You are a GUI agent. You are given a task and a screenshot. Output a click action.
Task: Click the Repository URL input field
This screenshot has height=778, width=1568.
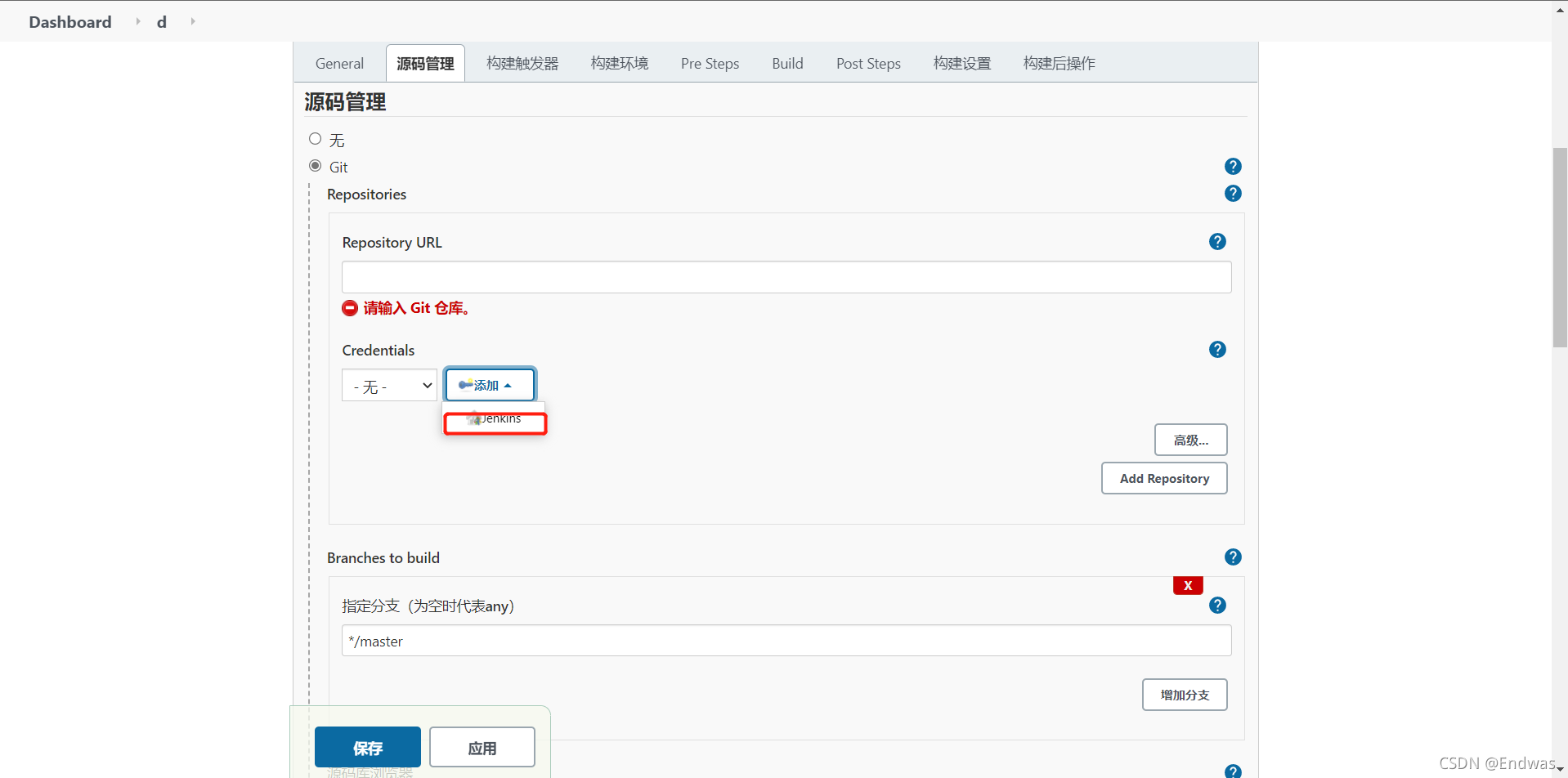(x=786, y=277)
